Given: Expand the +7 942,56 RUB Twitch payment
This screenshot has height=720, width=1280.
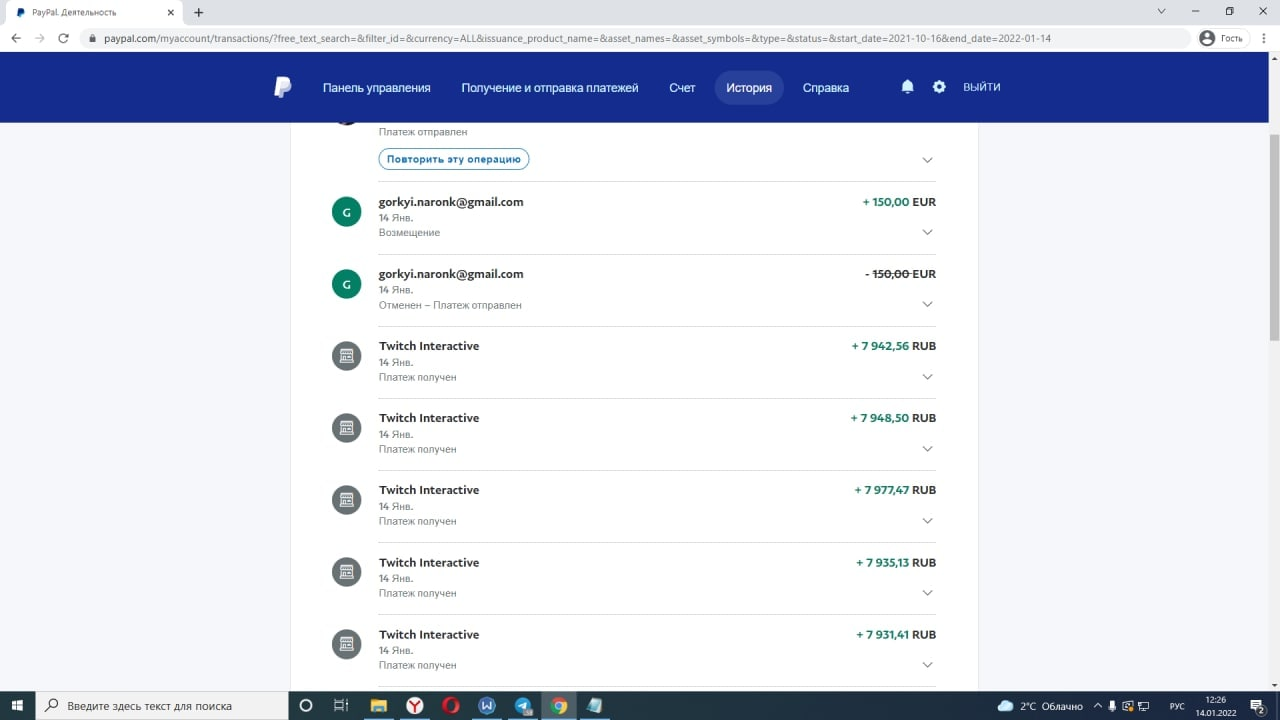Looking at the screenshot, I should point(927,377).
